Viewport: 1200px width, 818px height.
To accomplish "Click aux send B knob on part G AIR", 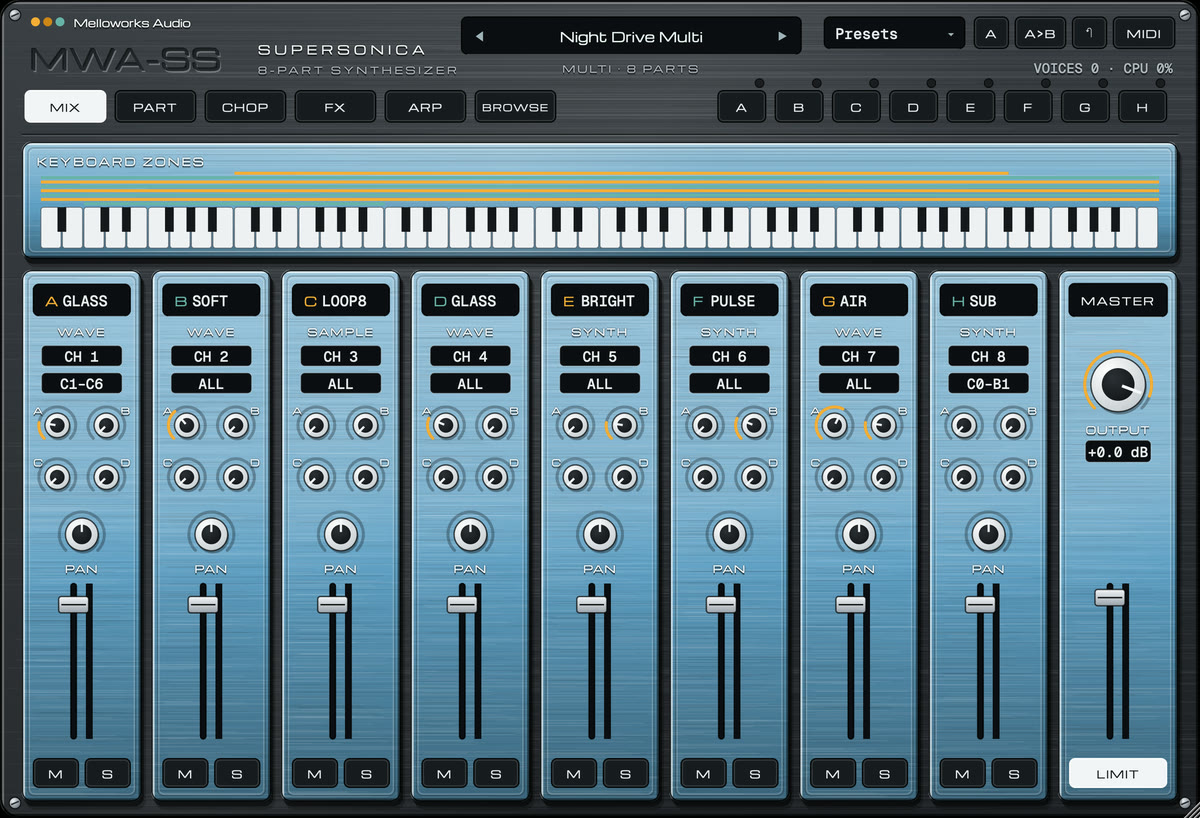I will point(883,426).
